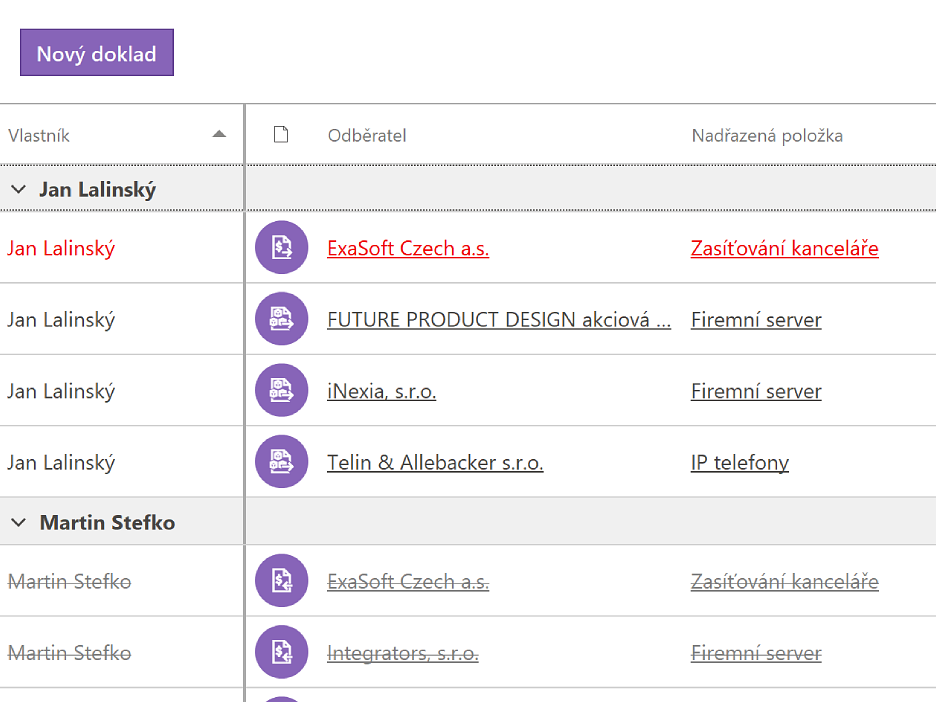936x702 pixels.
Task: Open strikethrough Zasíťování kanceláře link
Action: (785, 581)
